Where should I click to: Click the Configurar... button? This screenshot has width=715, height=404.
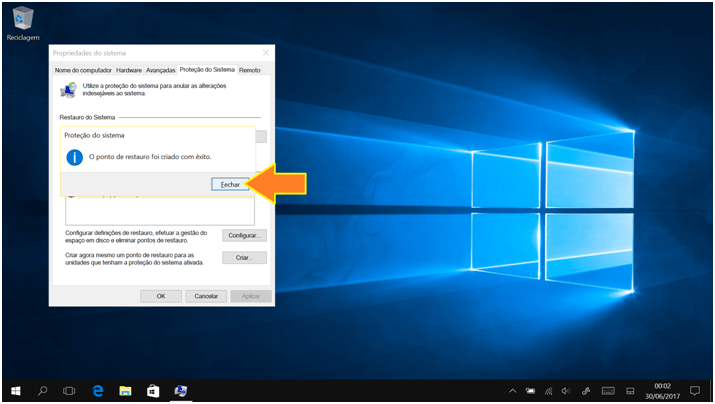coord(246,235)
